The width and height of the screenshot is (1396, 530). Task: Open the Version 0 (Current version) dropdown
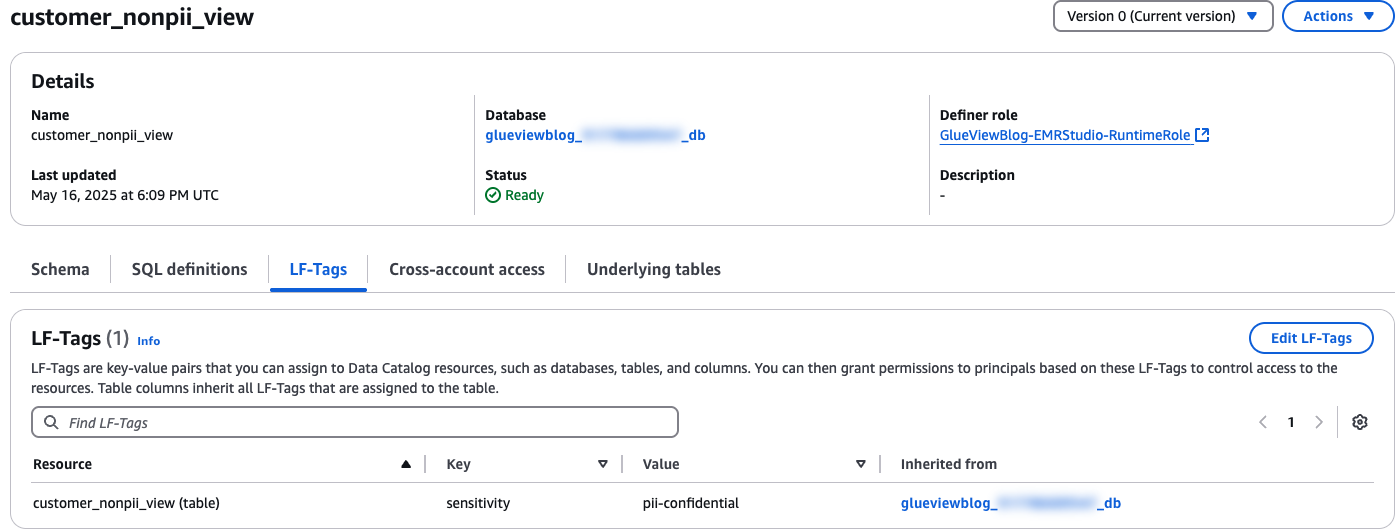(1162, 16)
